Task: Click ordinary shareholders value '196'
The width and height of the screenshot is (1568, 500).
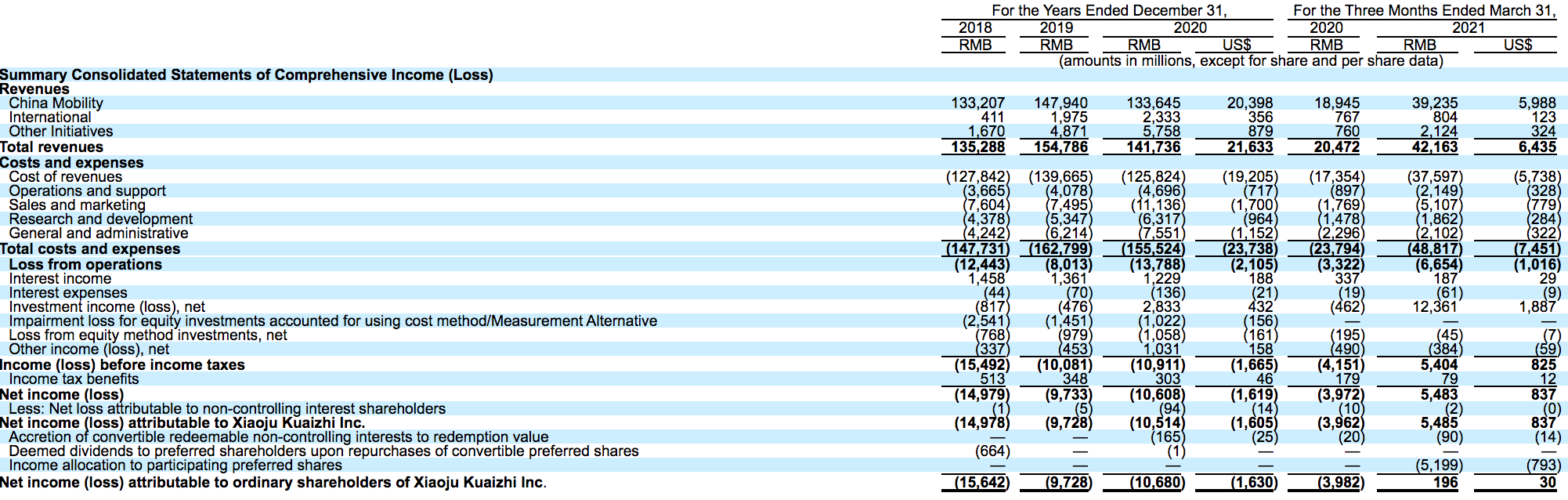Action: click(x=1445, y=482)
